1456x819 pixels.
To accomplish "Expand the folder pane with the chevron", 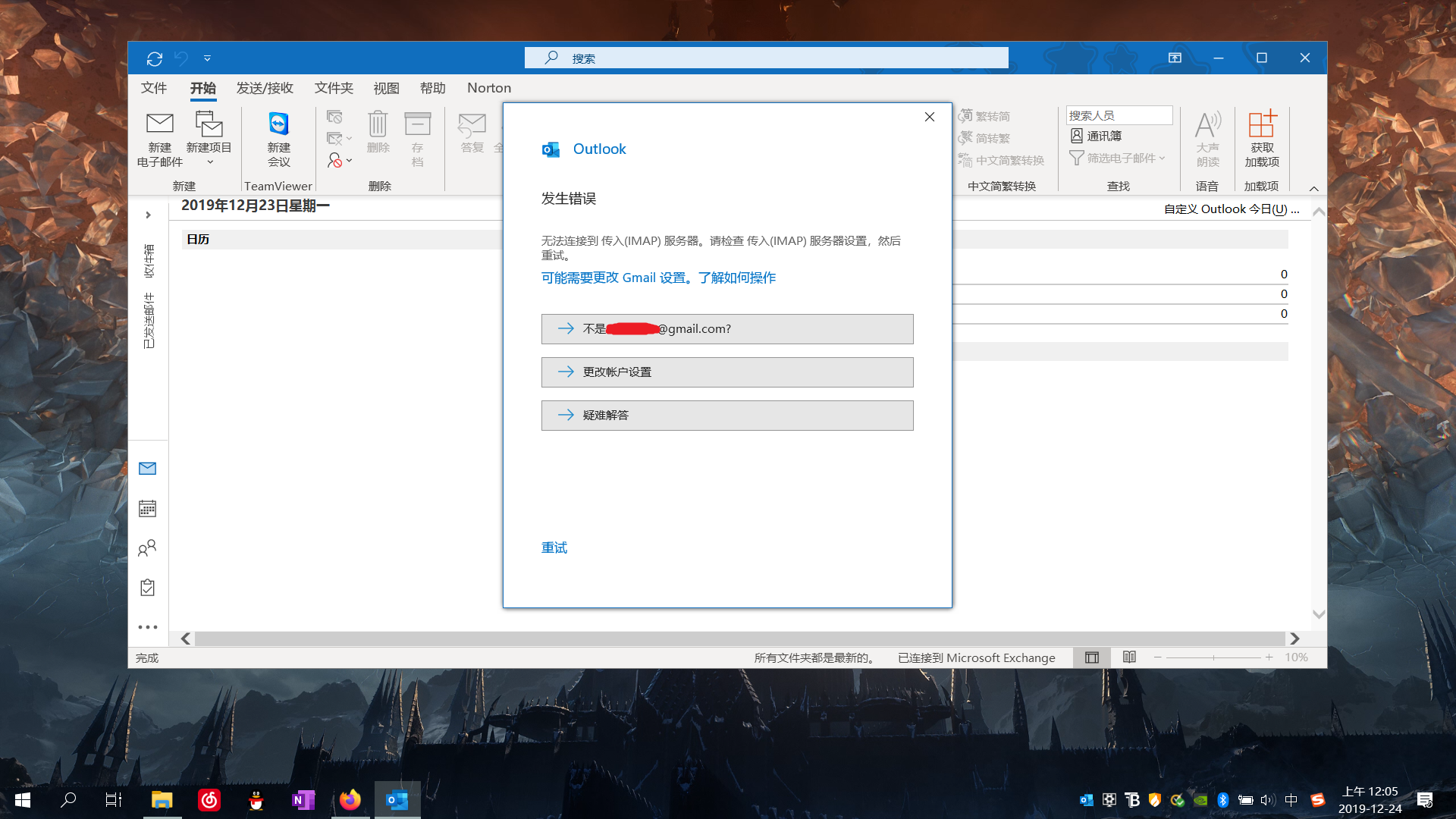I will pyautogui.click(x=149, y=215).
